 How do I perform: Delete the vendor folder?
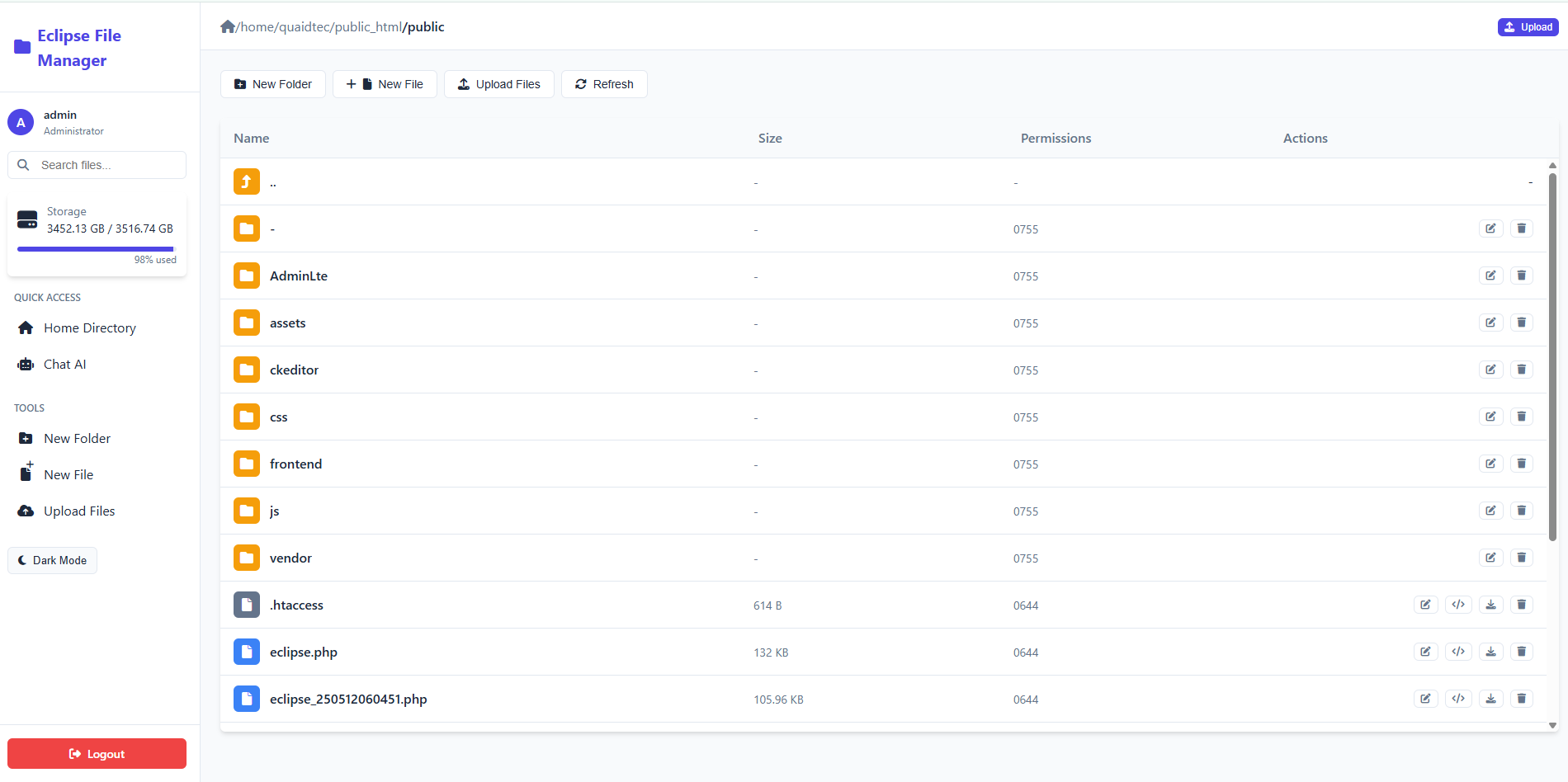pyautogui.click(x=1521, y=558)
